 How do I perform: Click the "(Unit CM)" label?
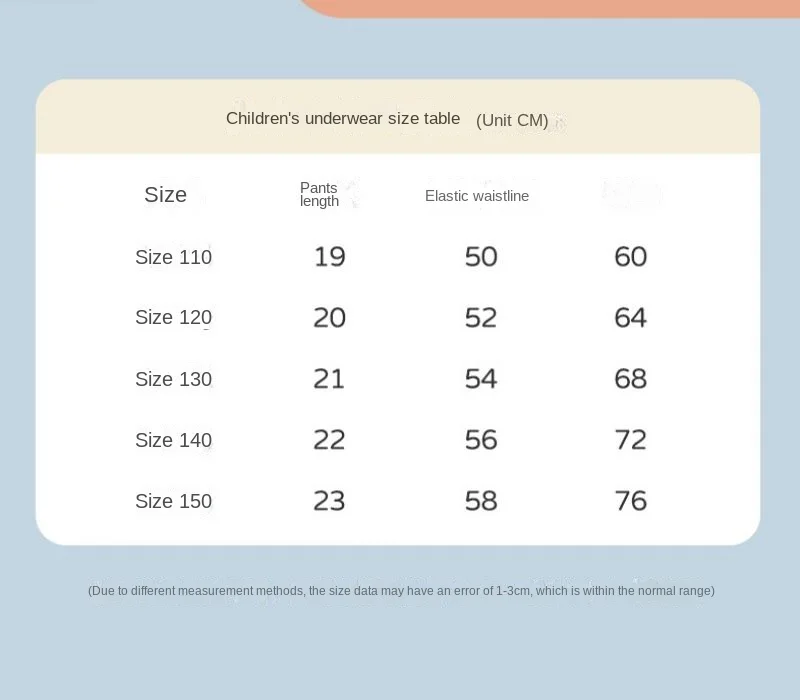512,121
